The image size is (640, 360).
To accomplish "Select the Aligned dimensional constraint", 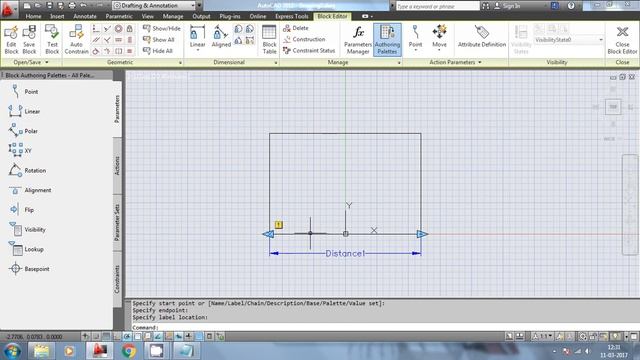I will [x=221, y=36].
